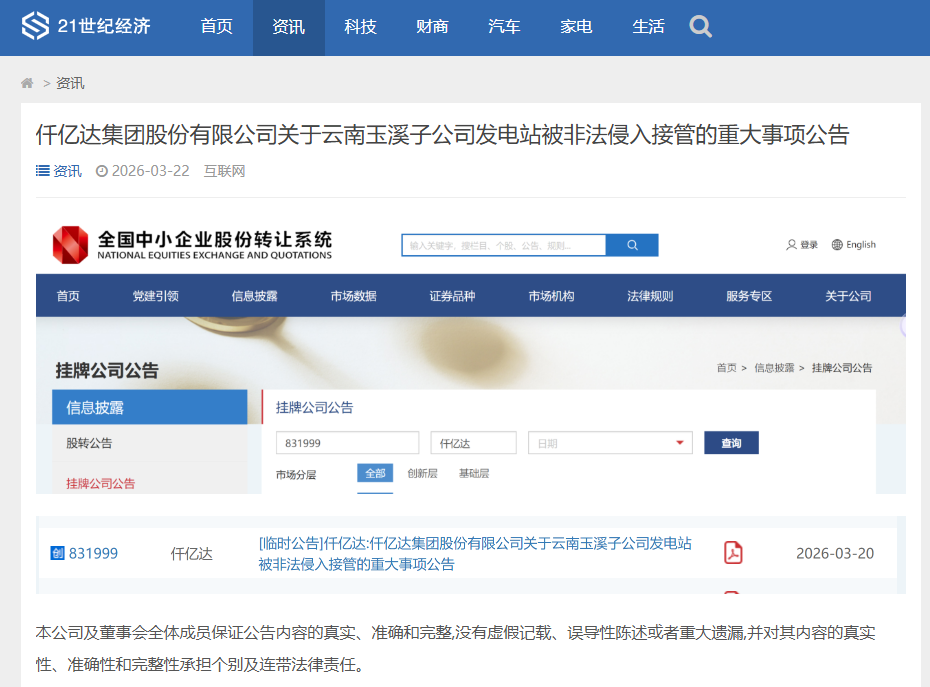Open 服务专区 in NEEQ menu
Viewport: 930px width, 687px height.
pyautogui.click(x=749, y=295)
